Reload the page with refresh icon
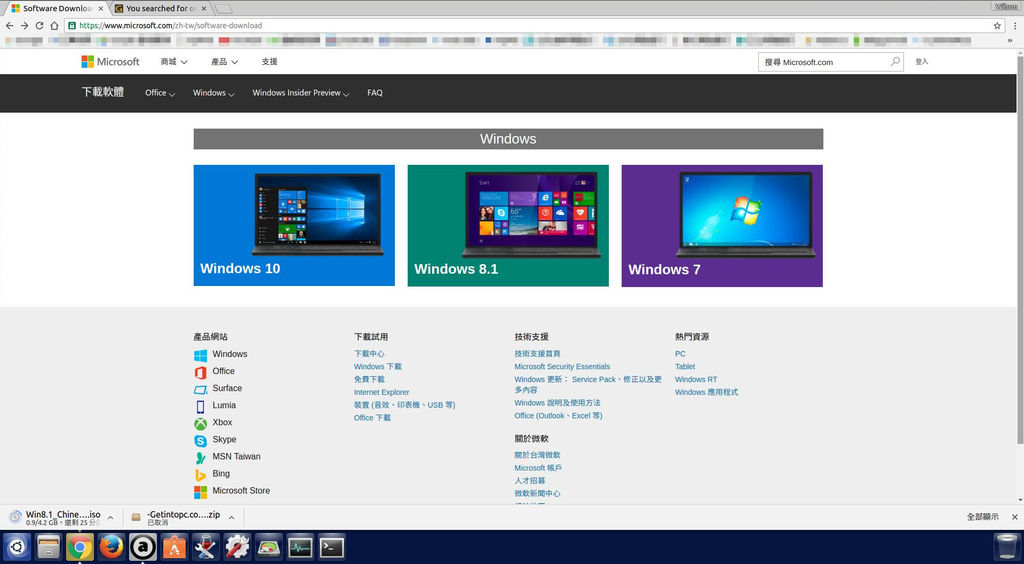The height and width of the screenshot is (564, 1024). click(x=39, y=25)
